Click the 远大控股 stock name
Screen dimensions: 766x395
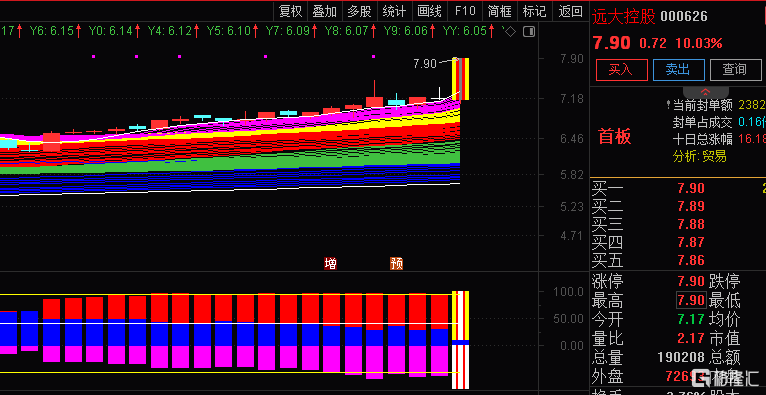click(624, 17)
